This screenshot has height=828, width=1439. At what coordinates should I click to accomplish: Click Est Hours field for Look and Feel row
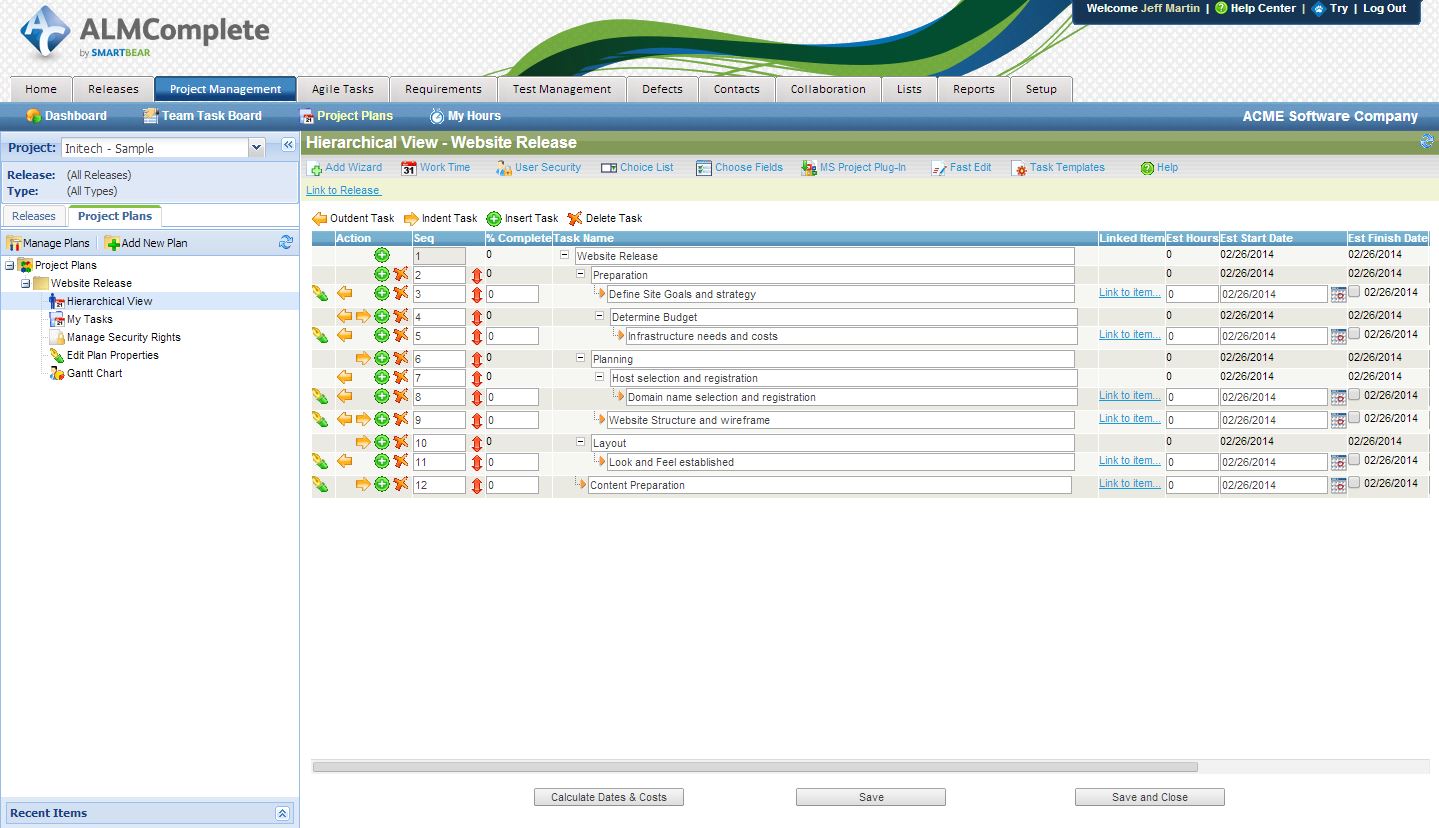click(x=1192, y=462)
